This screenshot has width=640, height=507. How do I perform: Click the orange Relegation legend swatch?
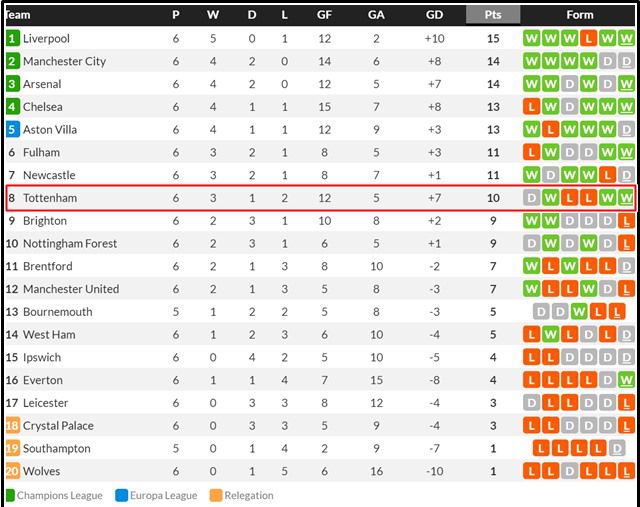(216, 495)
